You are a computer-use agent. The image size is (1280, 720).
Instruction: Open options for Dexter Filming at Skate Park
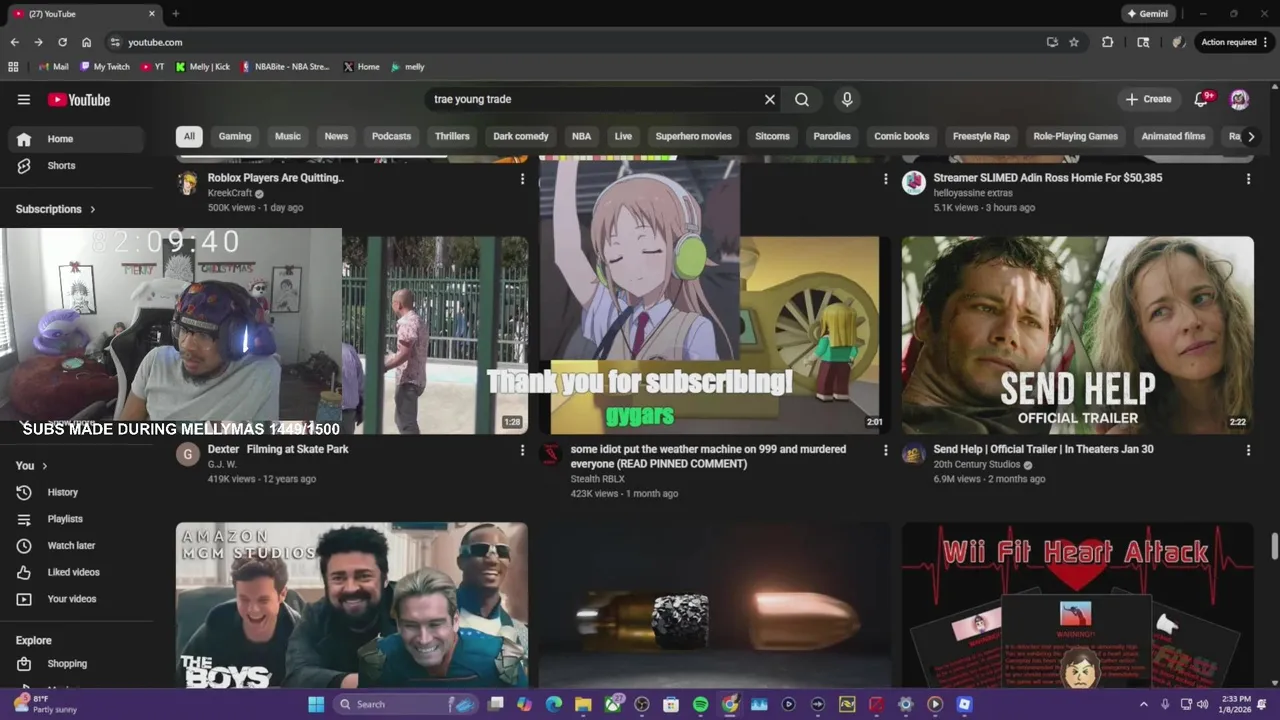522,451
